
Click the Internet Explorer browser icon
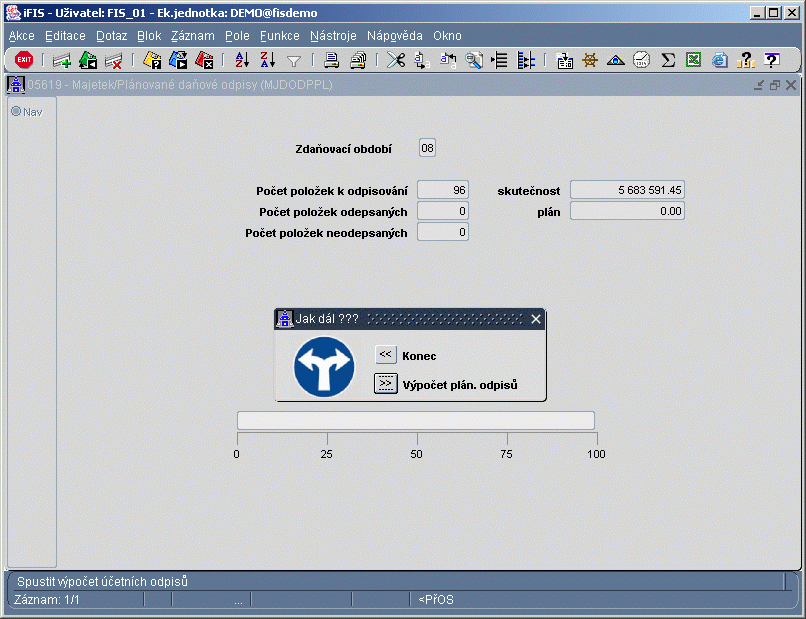[x=720, y=61]
